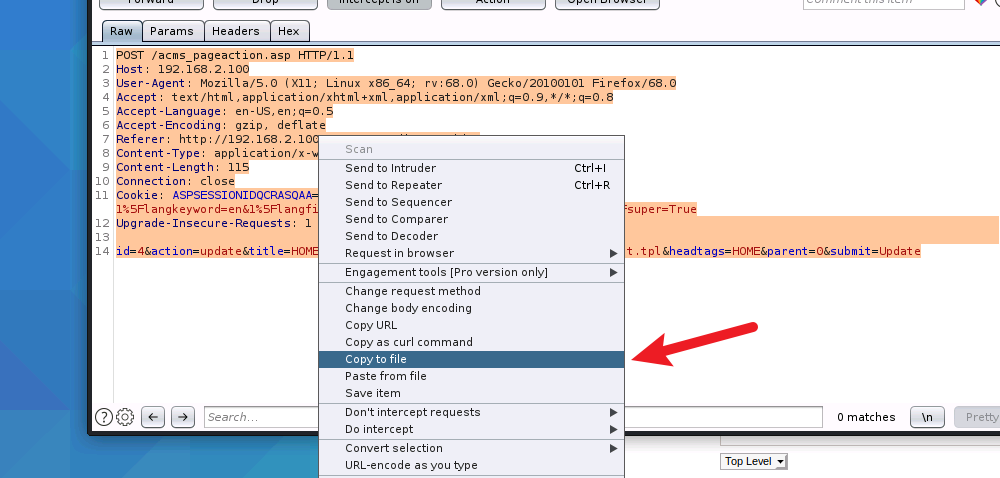Click the Search input field
This screenshot has height=478, width=1000.
pyautogui.click(x=260, y=417)
